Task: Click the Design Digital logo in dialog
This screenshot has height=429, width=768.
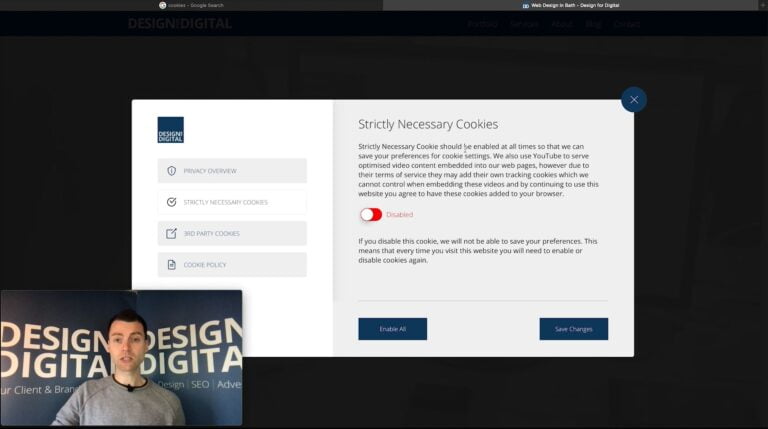Action: click(170, 130)
